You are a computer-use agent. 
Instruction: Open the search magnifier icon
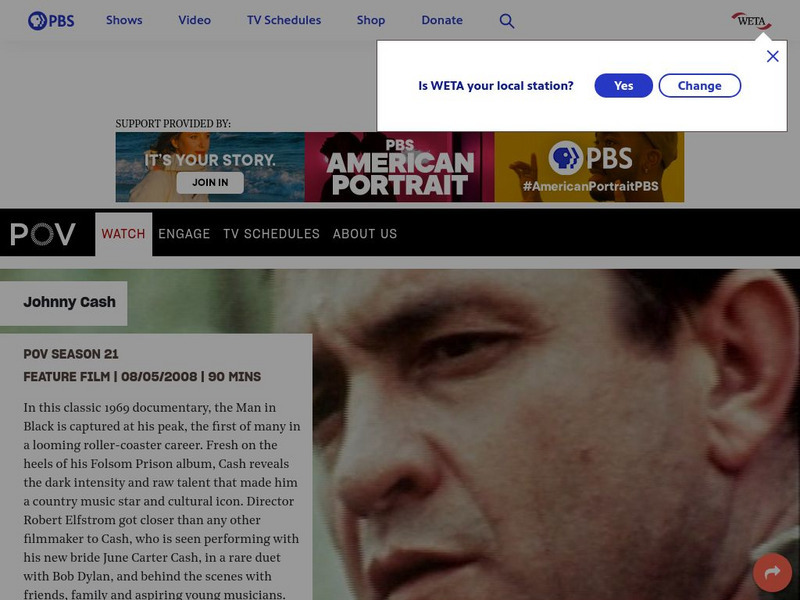click(x=507, y=21)
